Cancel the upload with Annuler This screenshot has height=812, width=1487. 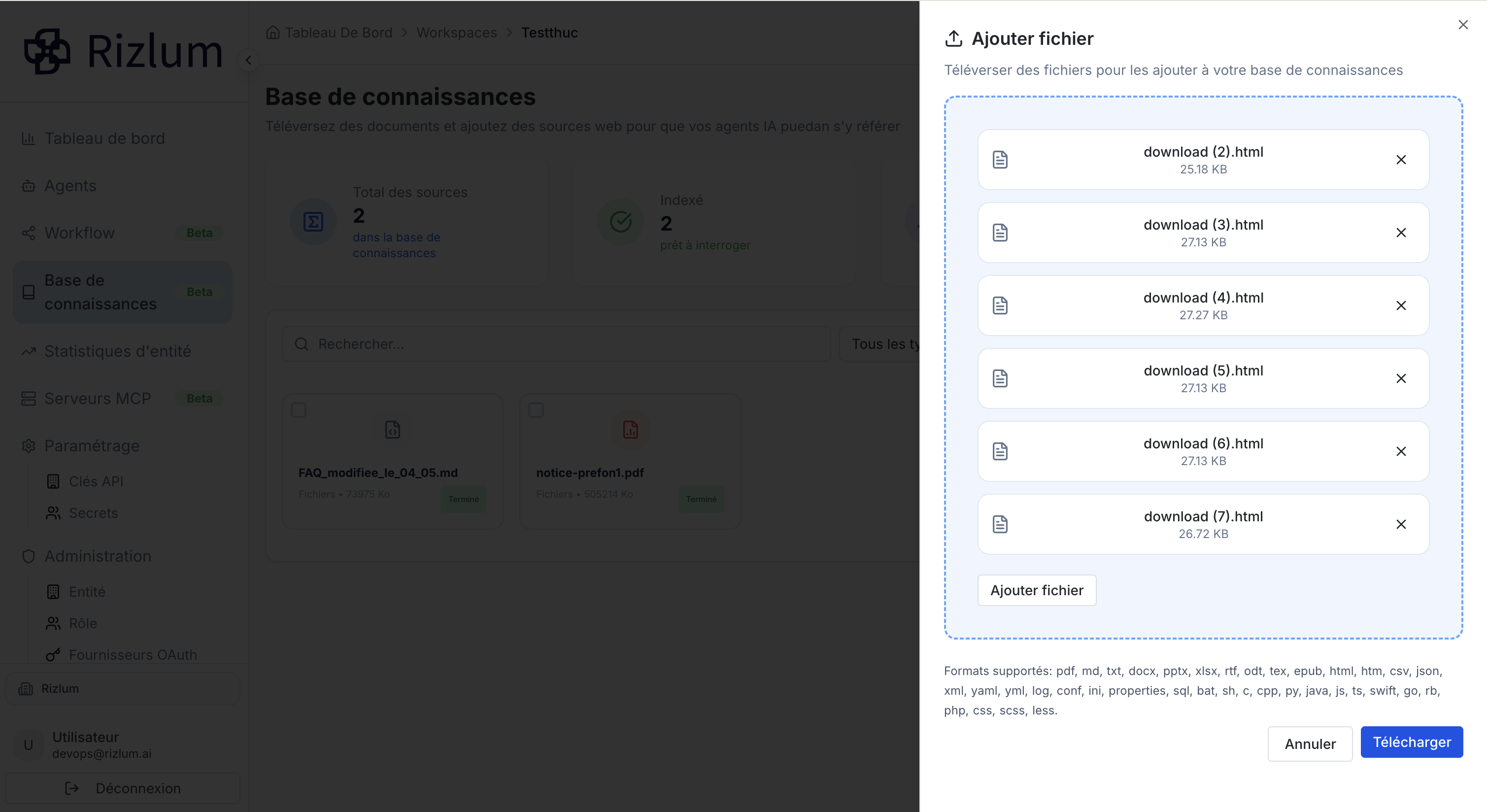click(x=1310, y=744)
